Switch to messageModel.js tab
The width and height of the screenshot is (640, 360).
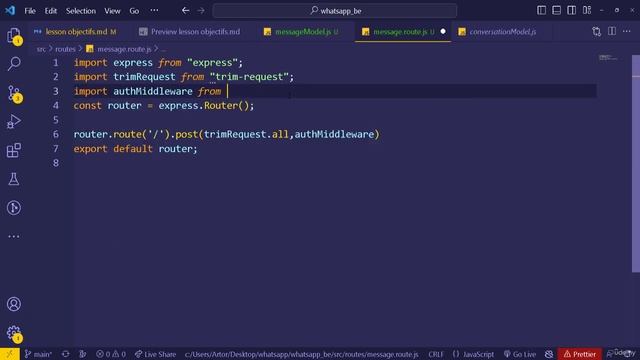[302, 31]
